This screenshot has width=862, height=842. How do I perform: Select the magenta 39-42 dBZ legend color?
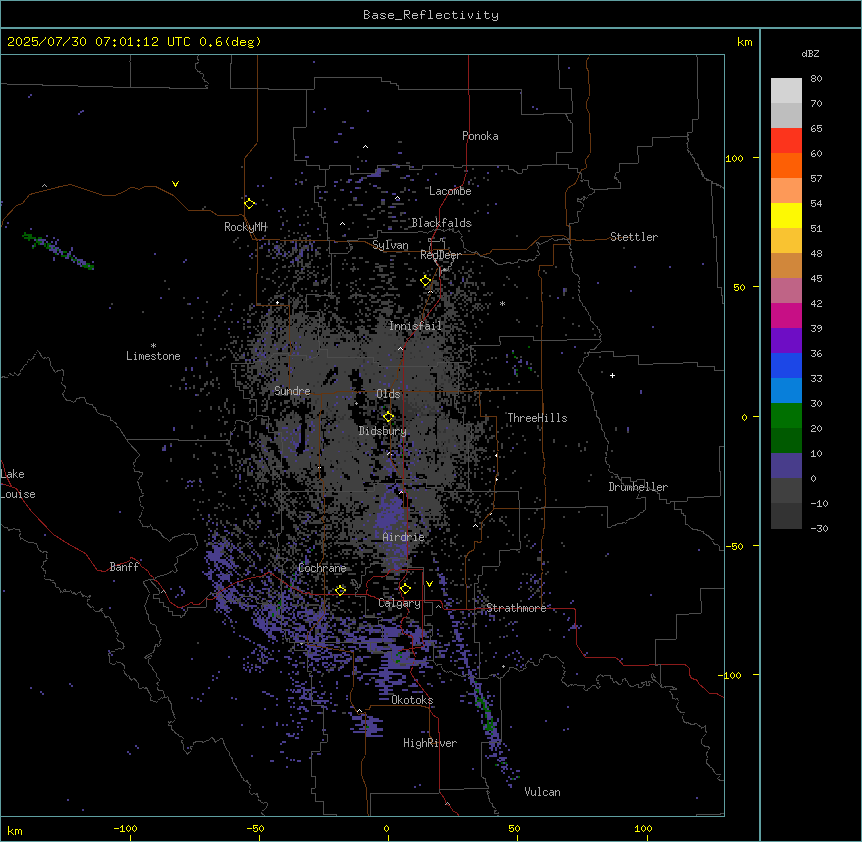pyautogui.click(x=786, y=316)
